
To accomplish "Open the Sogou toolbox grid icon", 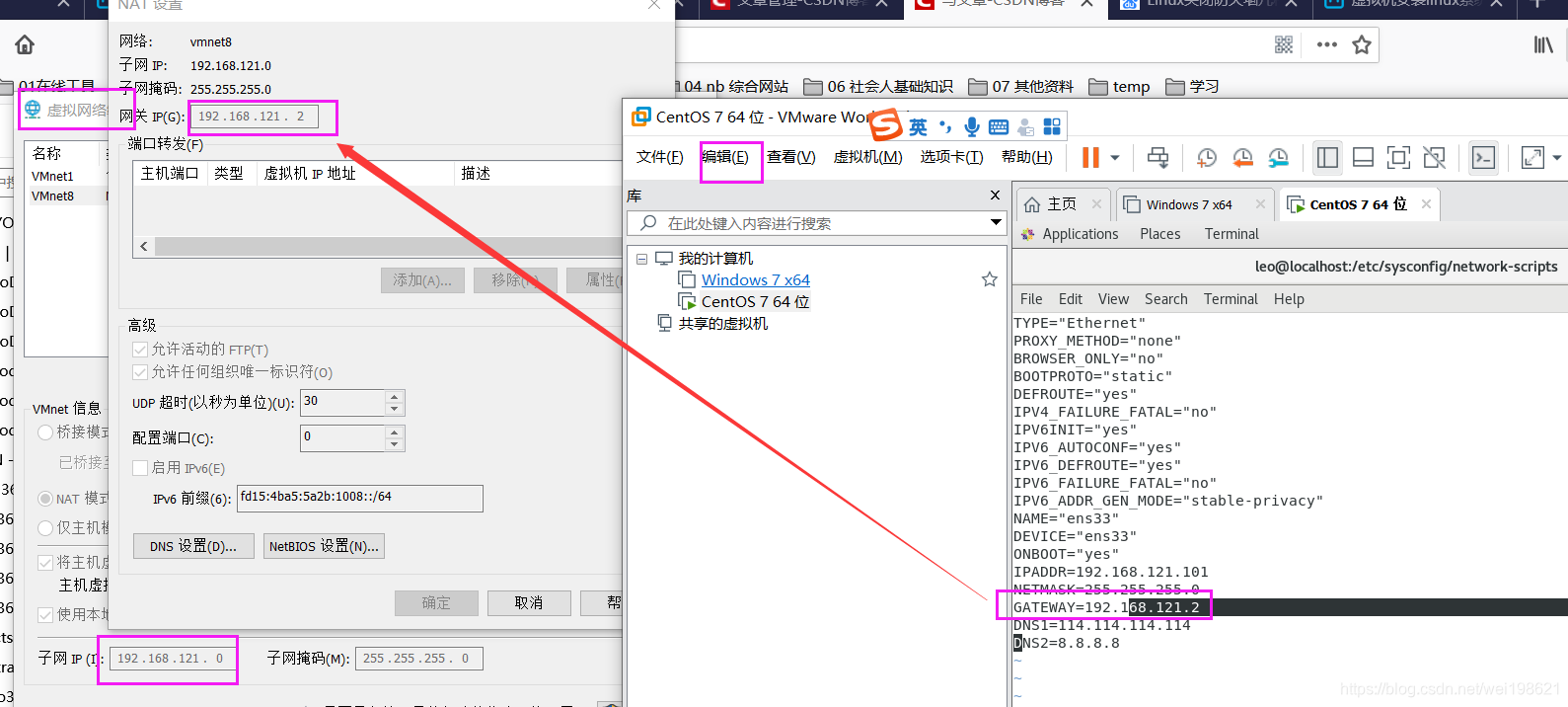I will click(1052, 126).
